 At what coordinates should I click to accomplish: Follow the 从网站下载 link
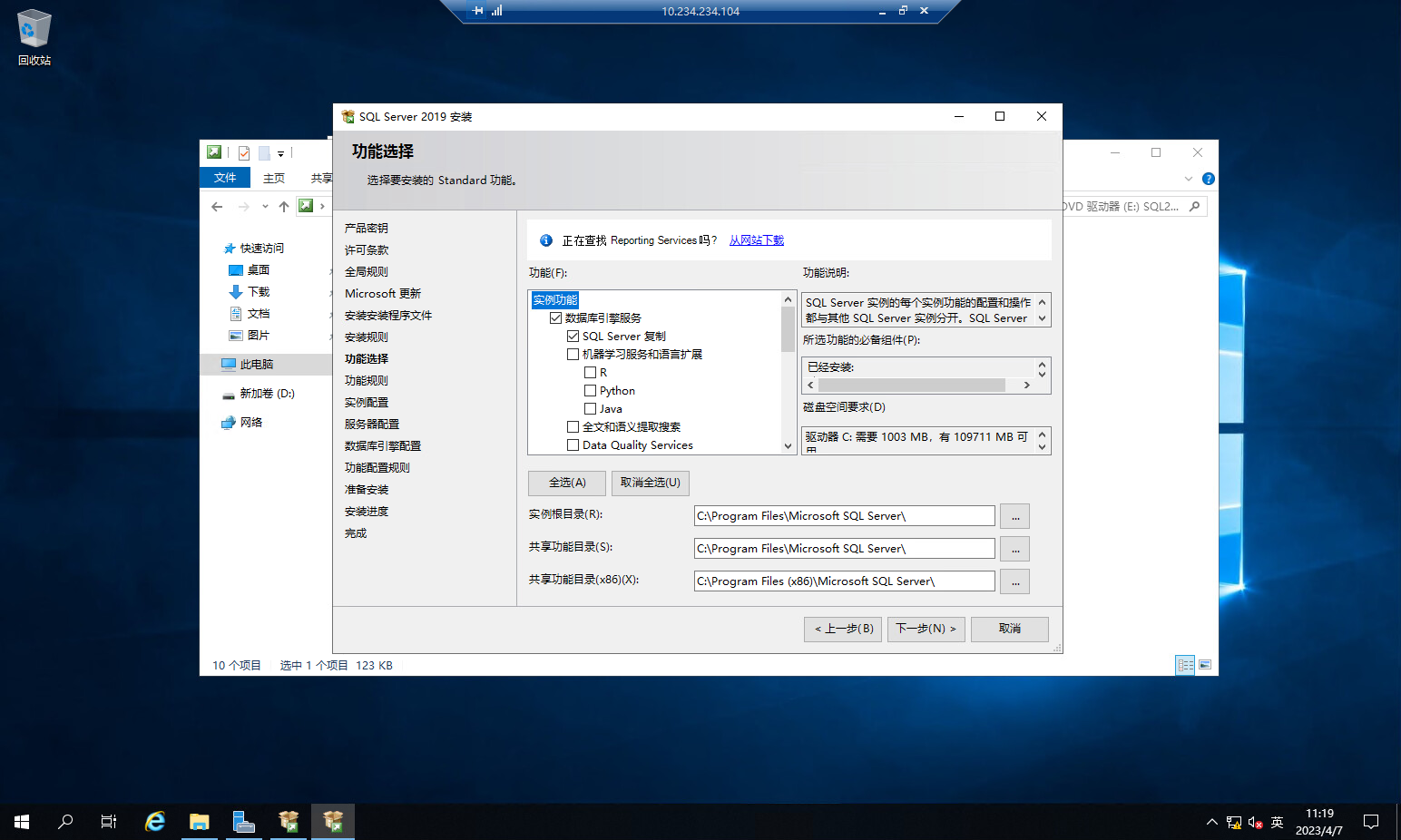click(756, 240)
